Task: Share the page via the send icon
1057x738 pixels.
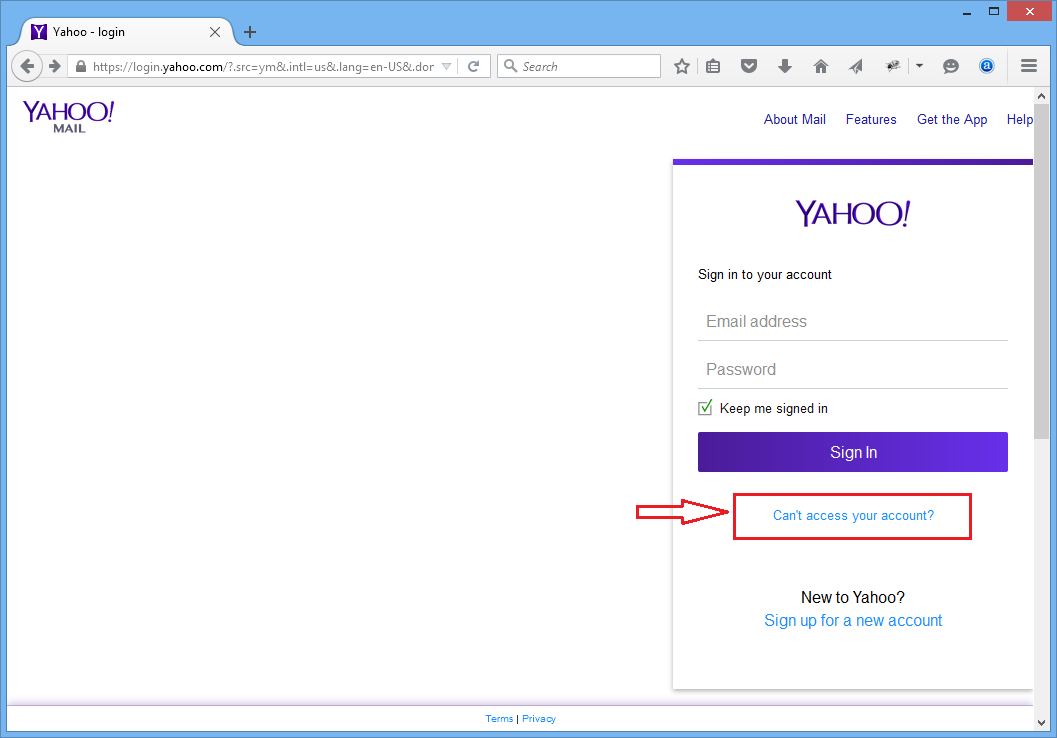Action: click(856, 66)
